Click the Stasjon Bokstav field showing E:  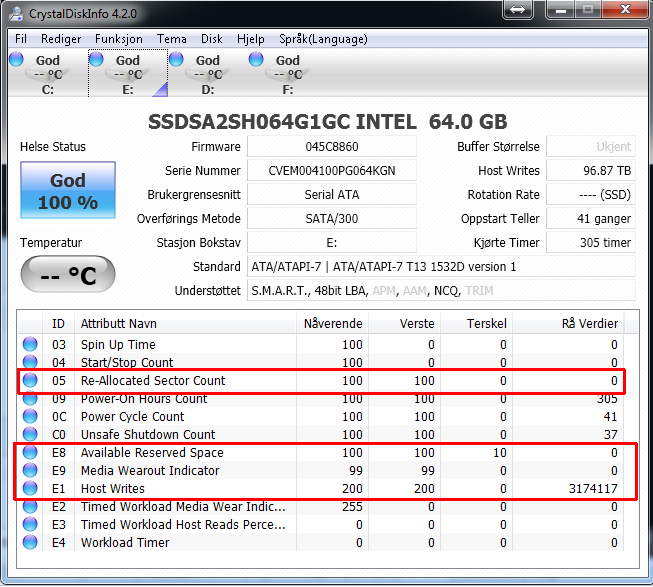tap(332, 243)
